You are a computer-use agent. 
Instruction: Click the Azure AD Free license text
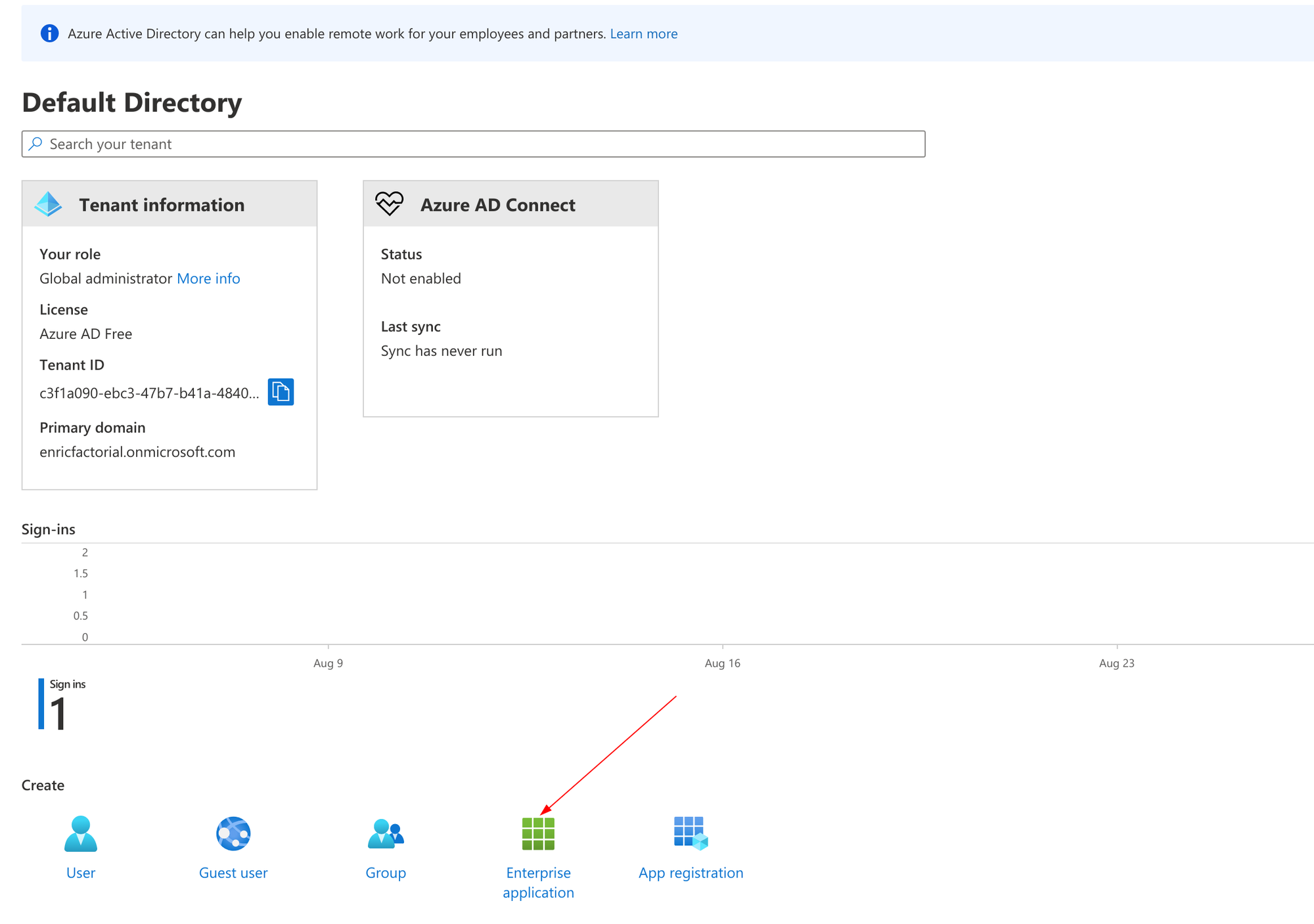85,334
